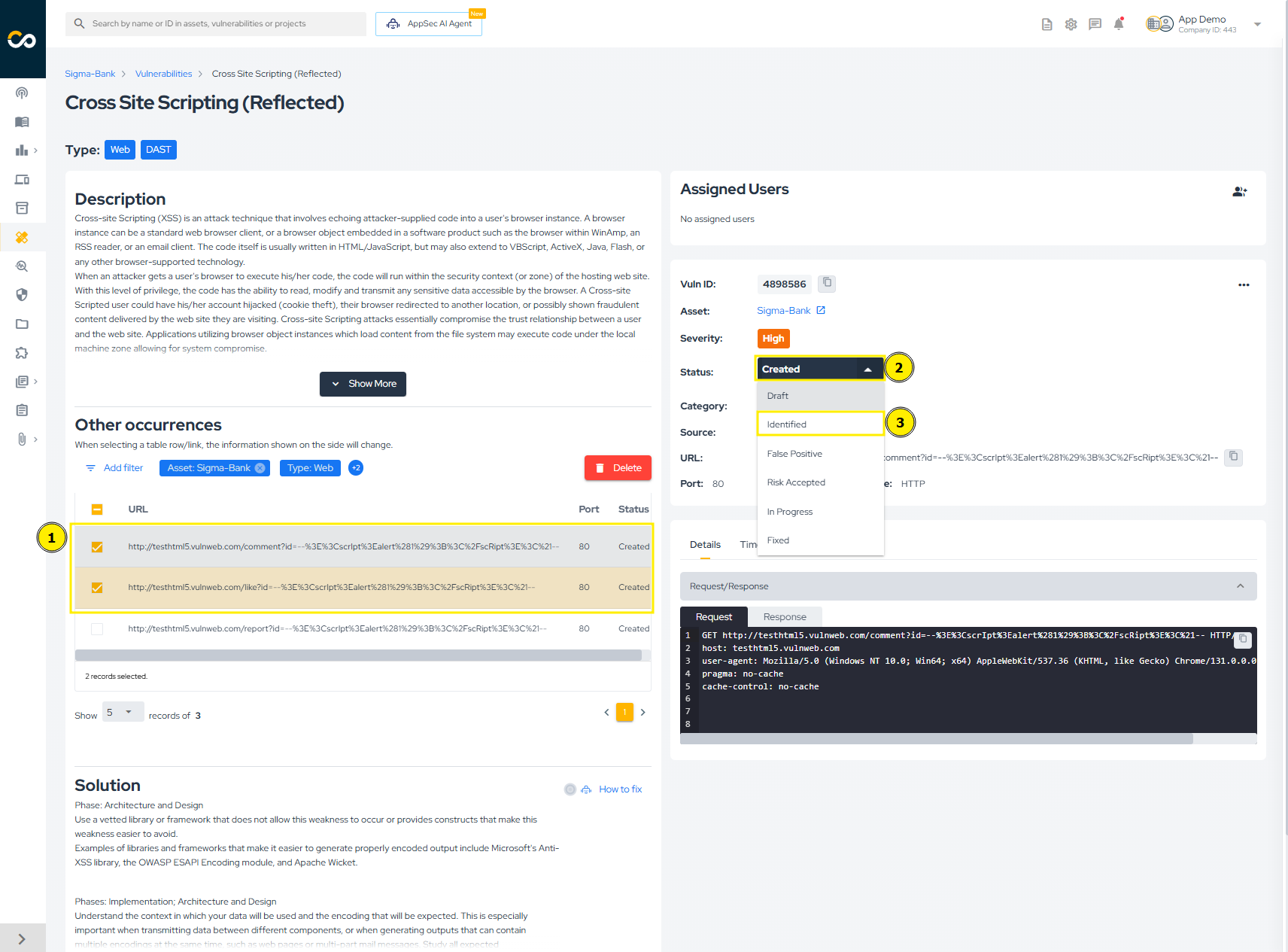Click the red Delete button

click(x=618, y=468)
